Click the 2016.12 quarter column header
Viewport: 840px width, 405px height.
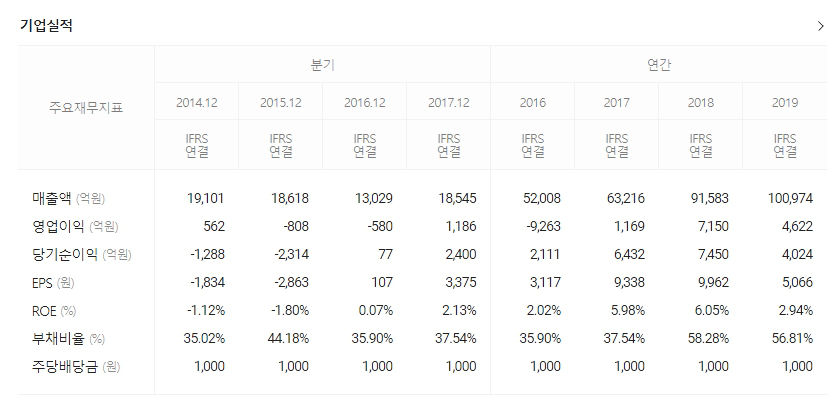point(365,102)
